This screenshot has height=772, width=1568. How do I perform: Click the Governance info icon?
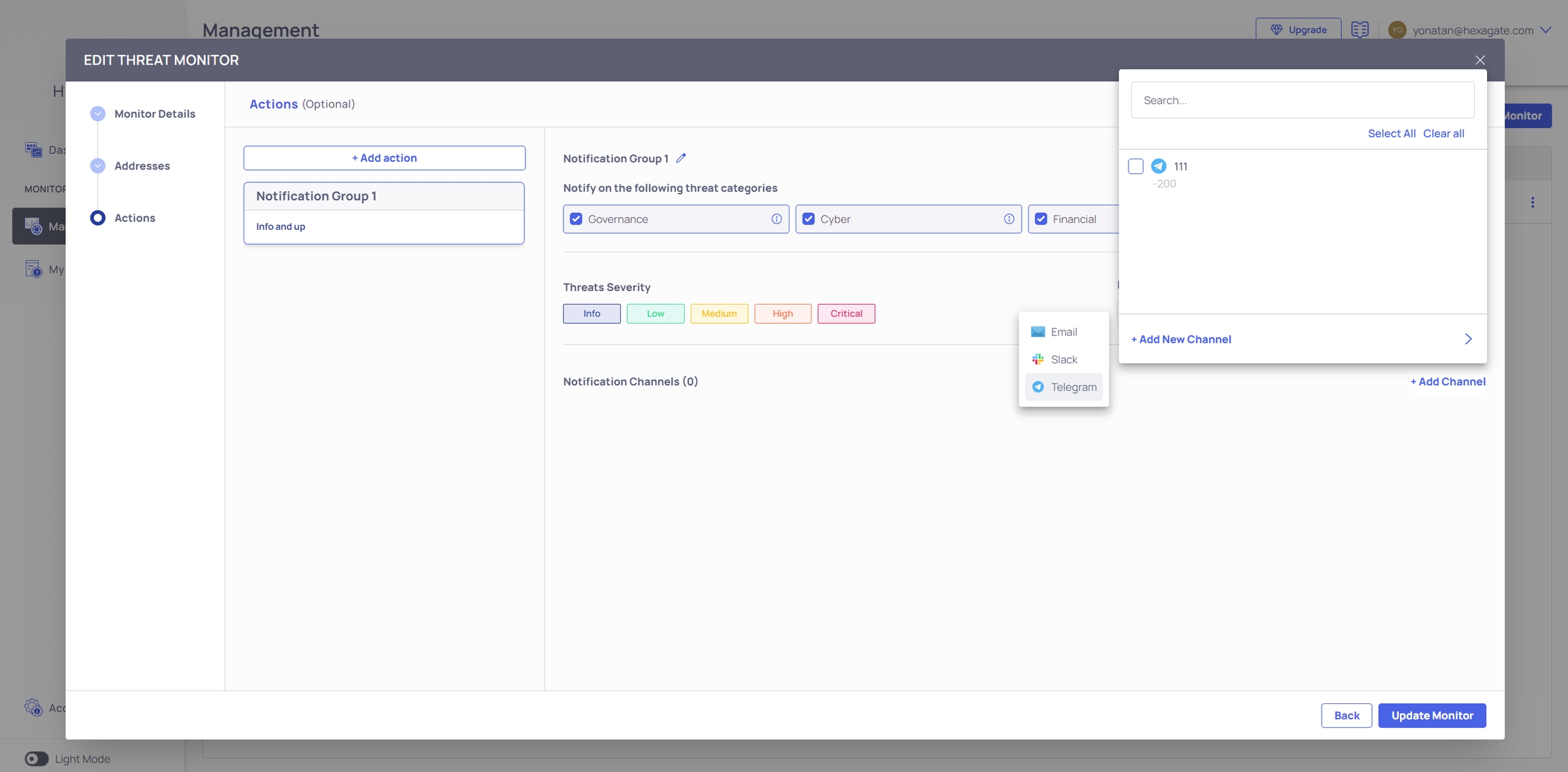[776, 219]
